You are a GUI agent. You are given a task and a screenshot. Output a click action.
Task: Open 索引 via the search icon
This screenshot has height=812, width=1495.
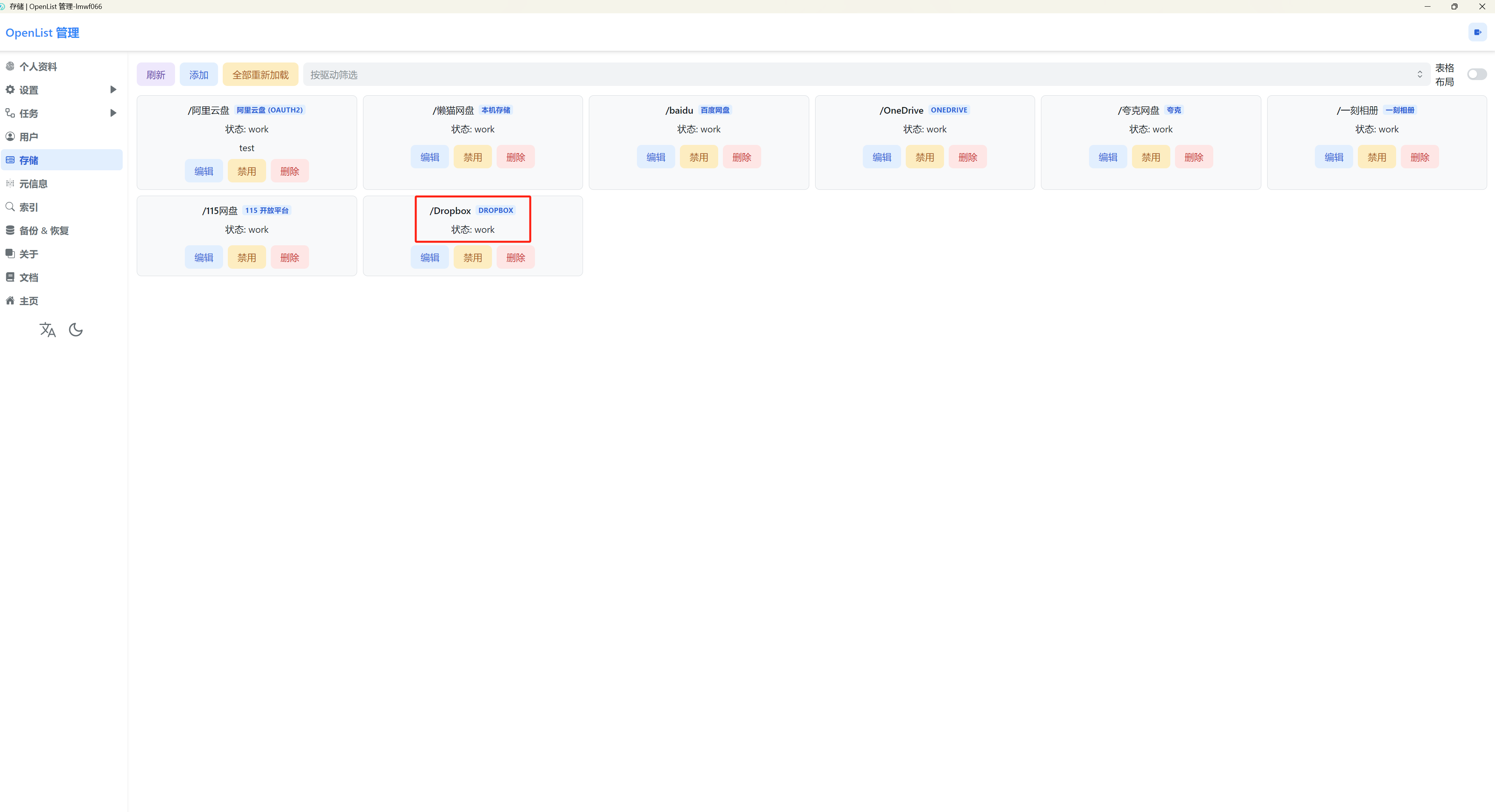(10, 207)
